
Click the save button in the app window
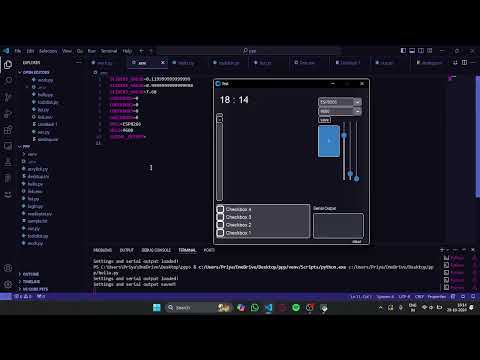click(x=324, y=120)
